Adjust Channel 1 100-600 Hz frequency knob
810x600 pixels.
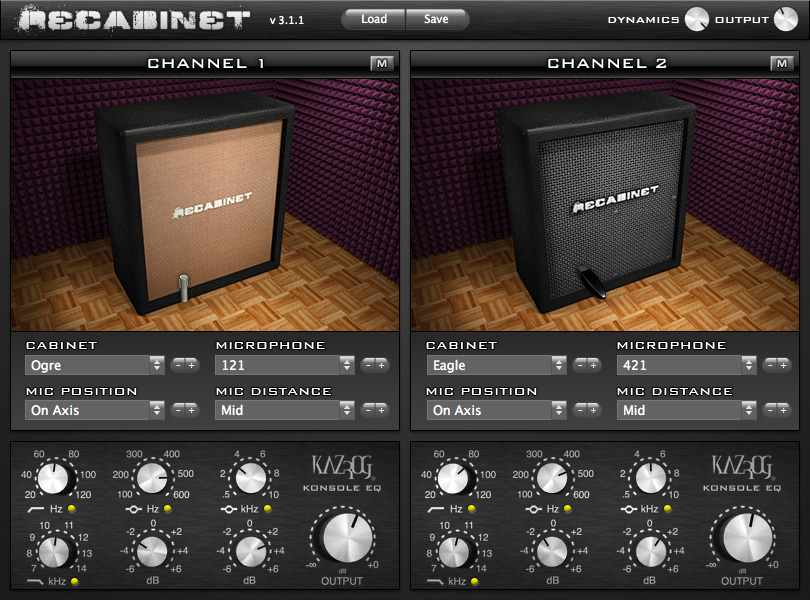152,478
